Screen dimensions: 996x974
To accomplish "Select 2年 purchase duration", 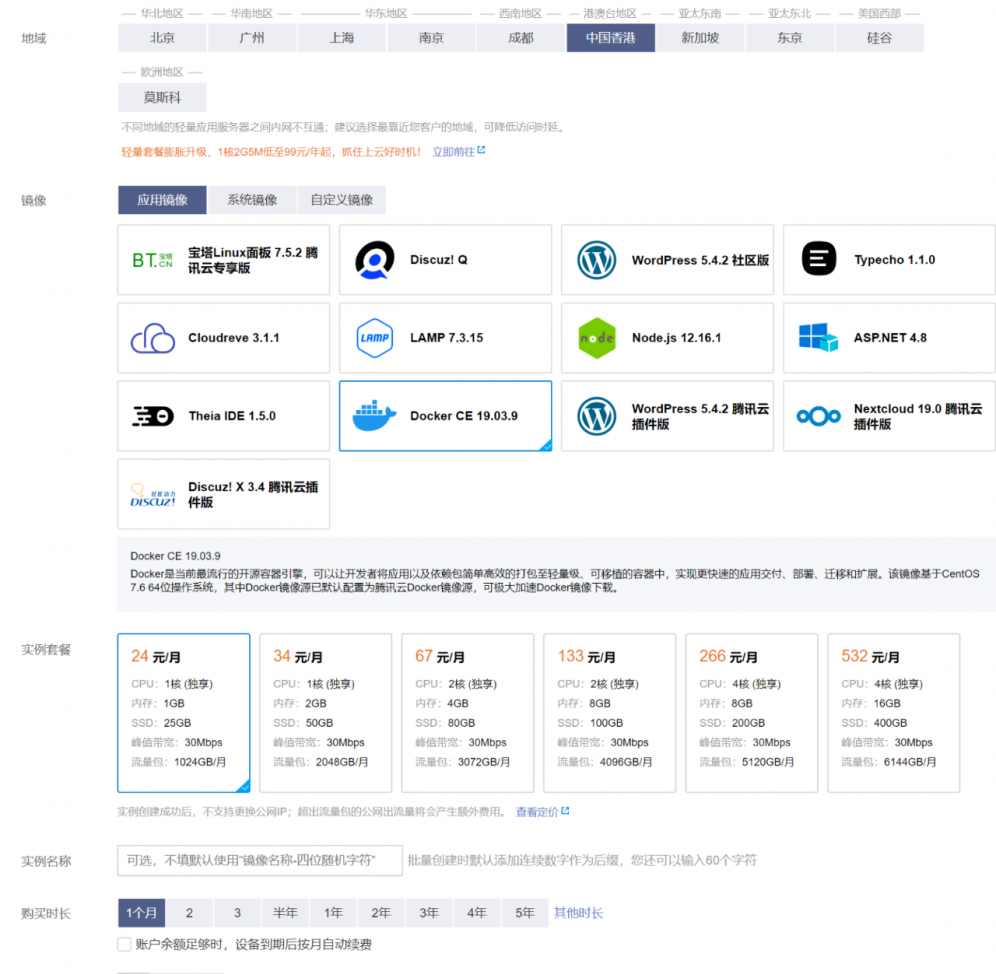I will coord(381,913).
